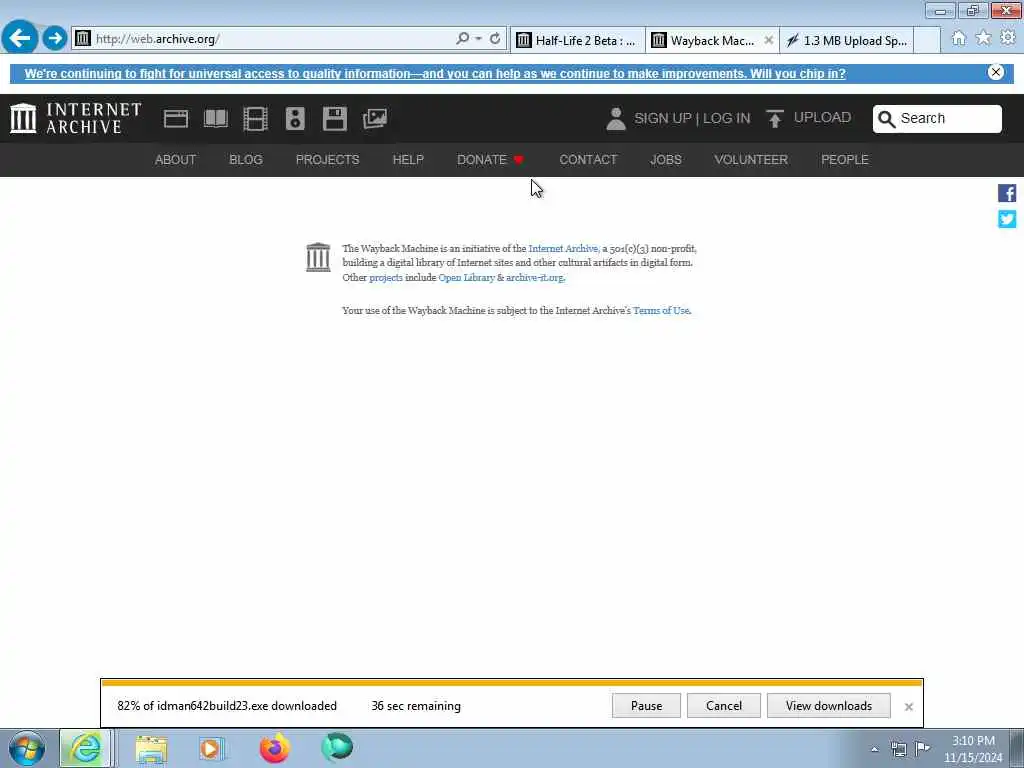Open the green globe taskbar application
This screenshot has height=768, width=1024.
336,748
